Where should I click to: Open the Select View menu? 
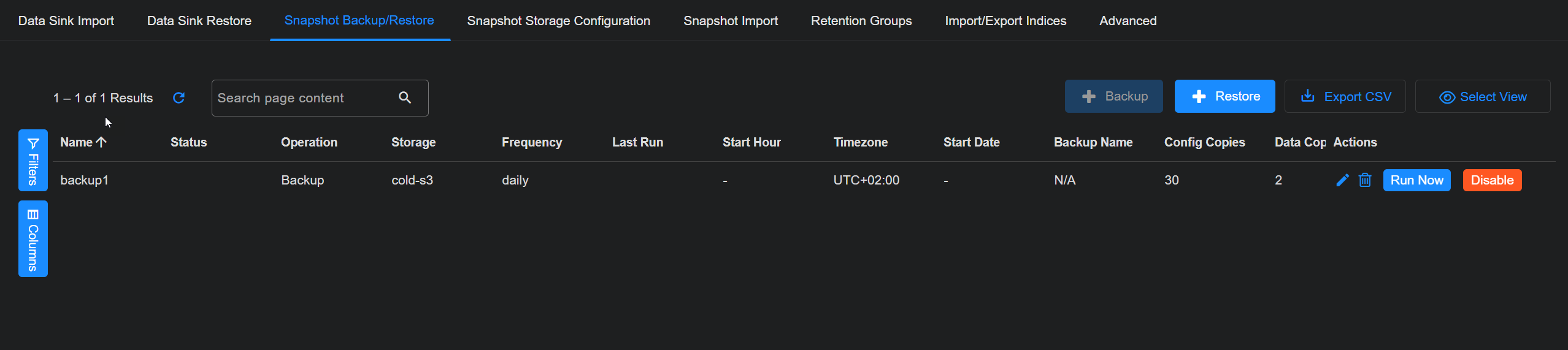click(1482, 97)
